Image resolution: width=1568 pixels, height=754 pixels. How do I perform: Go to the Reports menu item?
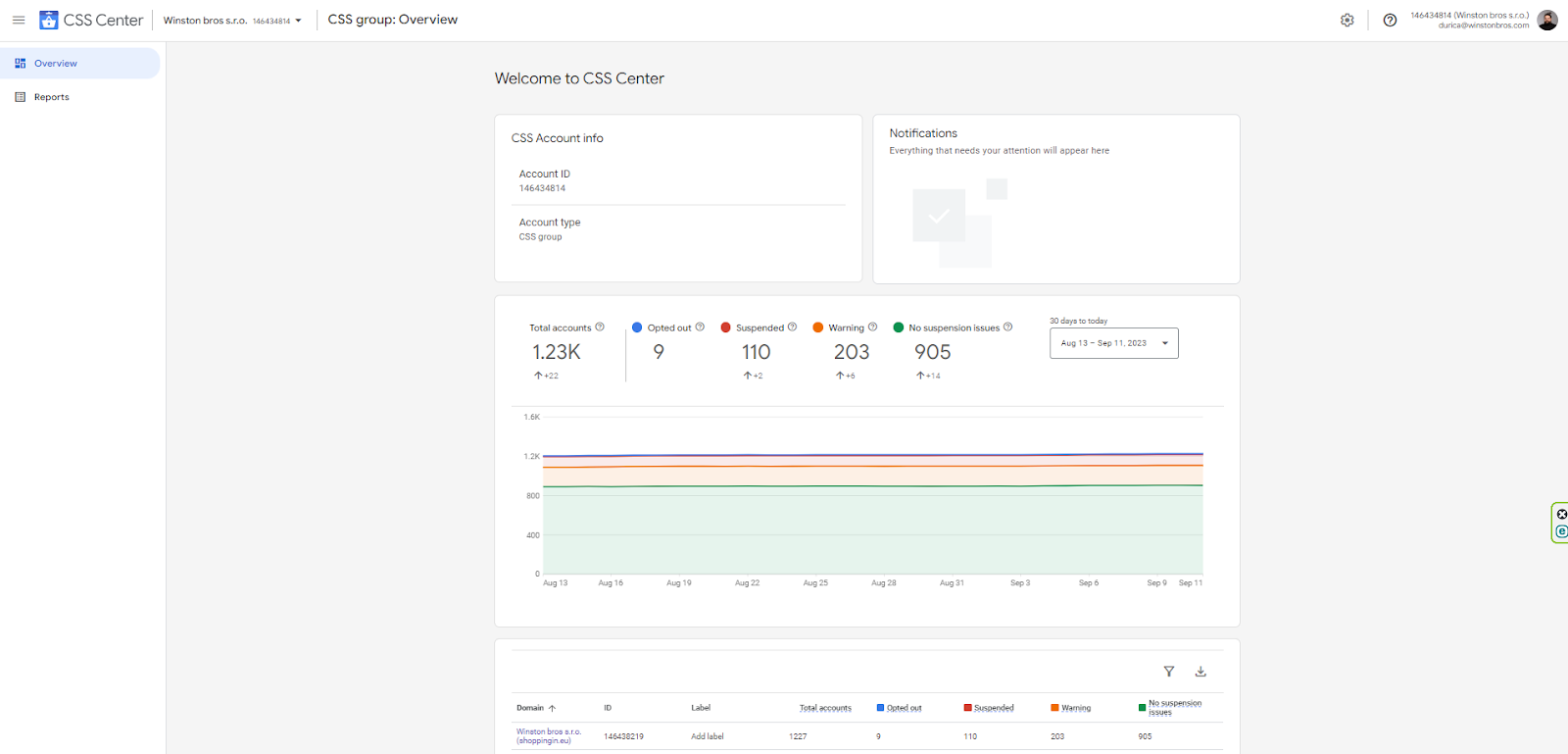[80, 97]
